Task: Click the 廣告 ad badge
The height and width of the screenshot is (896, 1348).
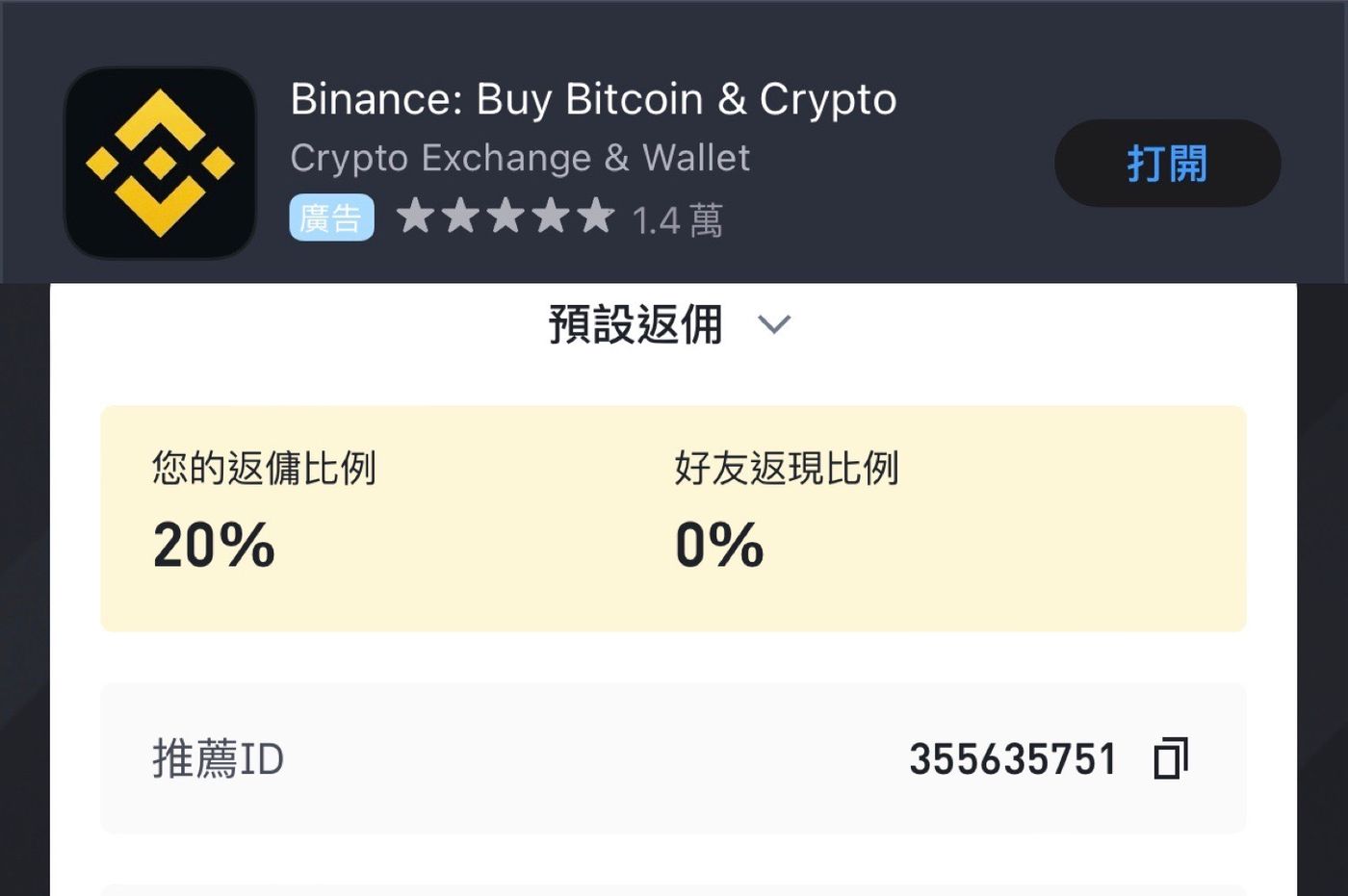Action: click(331, 218)
